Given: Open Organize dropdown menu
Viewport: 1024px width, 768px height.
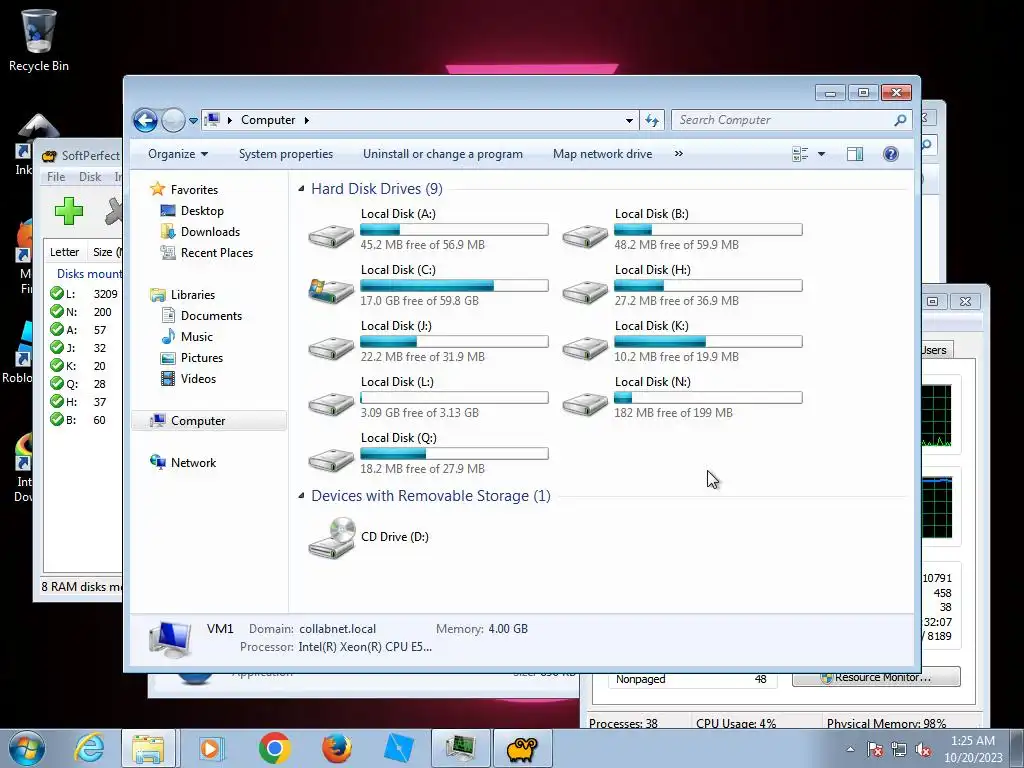Looking at the screenshot, I should click(x=178, y=154).
